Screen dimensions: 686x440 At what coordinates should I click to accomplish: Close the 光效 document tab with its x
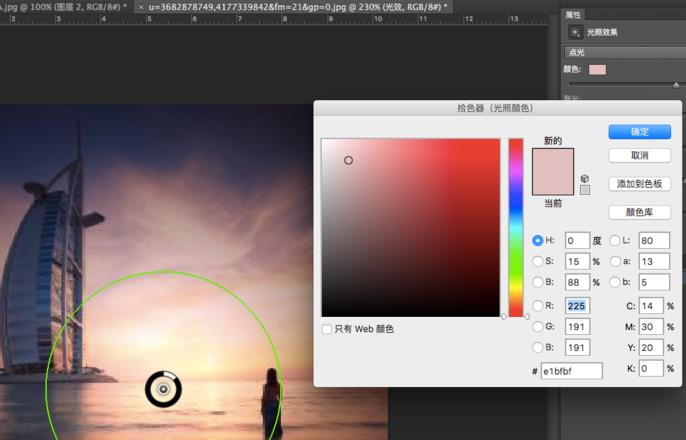[x=141, y=7]
